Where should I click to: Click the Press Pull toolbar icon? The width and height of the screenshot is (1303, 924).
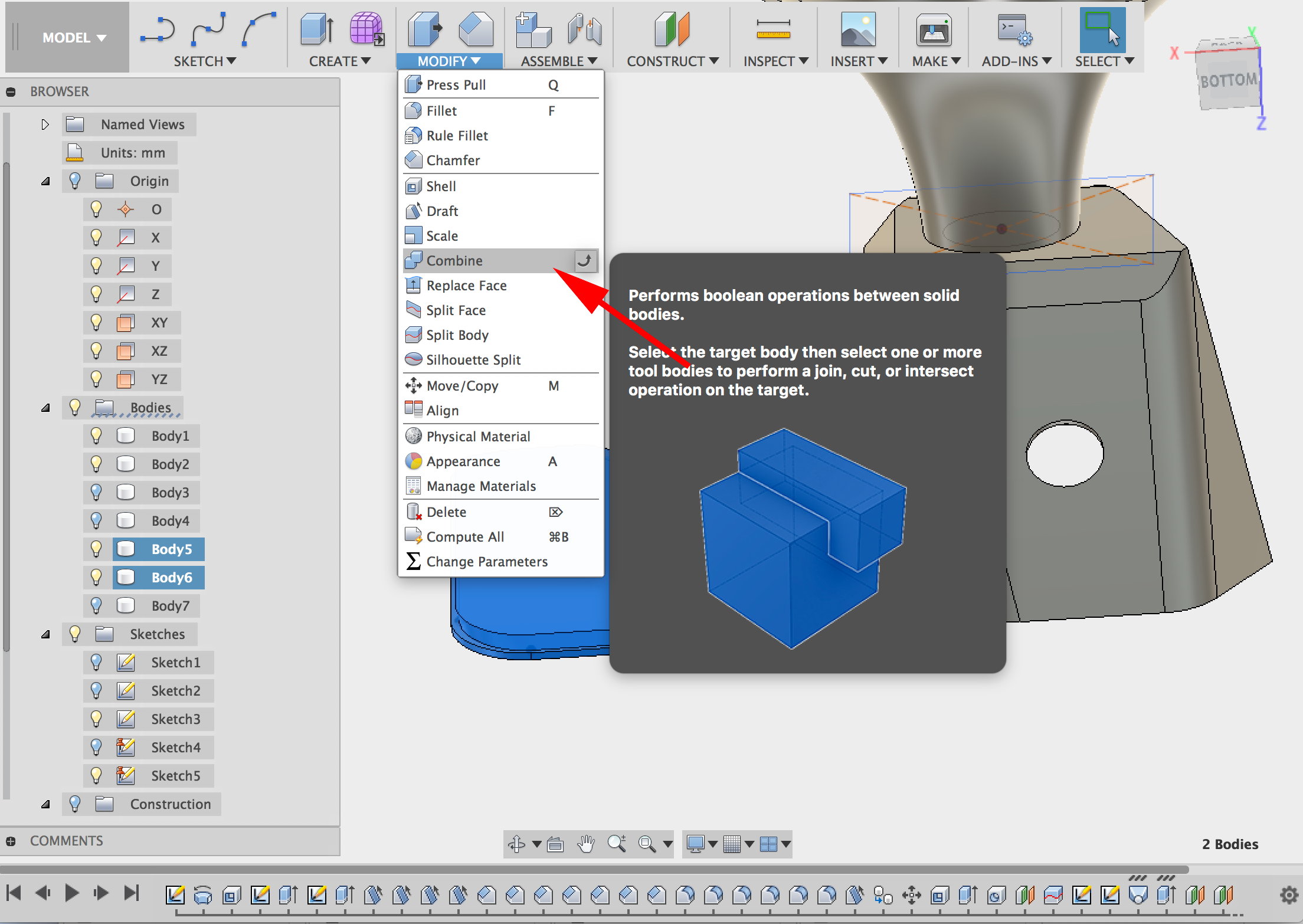[x=425, y=28]
